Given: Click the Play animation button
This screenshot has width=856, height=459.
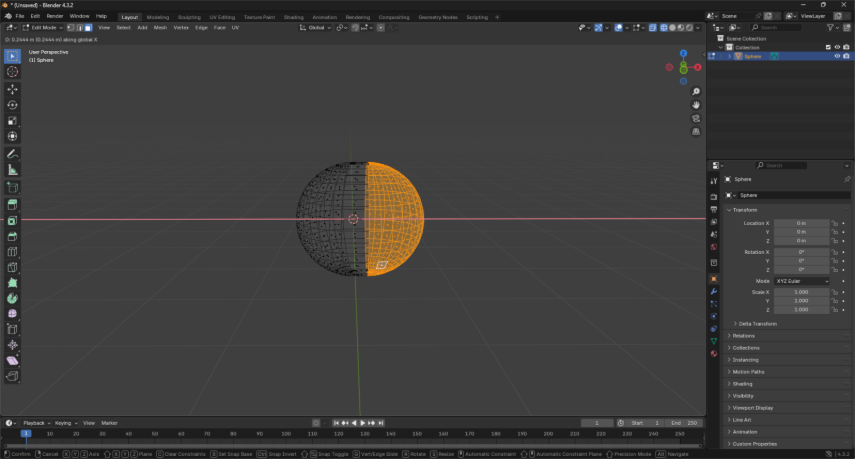Looking at the screenshot, I should point(362,423).
